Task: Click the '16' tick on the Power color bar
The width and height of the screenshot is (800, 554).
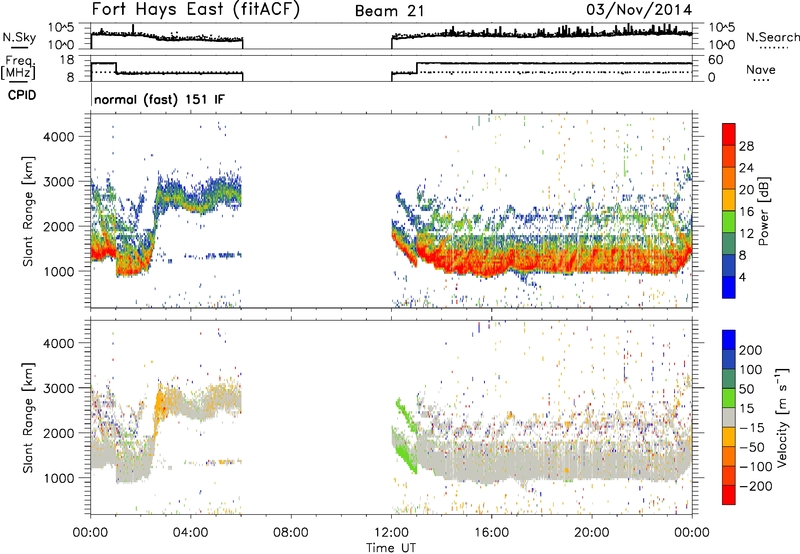Action: (x=746, y=212)
